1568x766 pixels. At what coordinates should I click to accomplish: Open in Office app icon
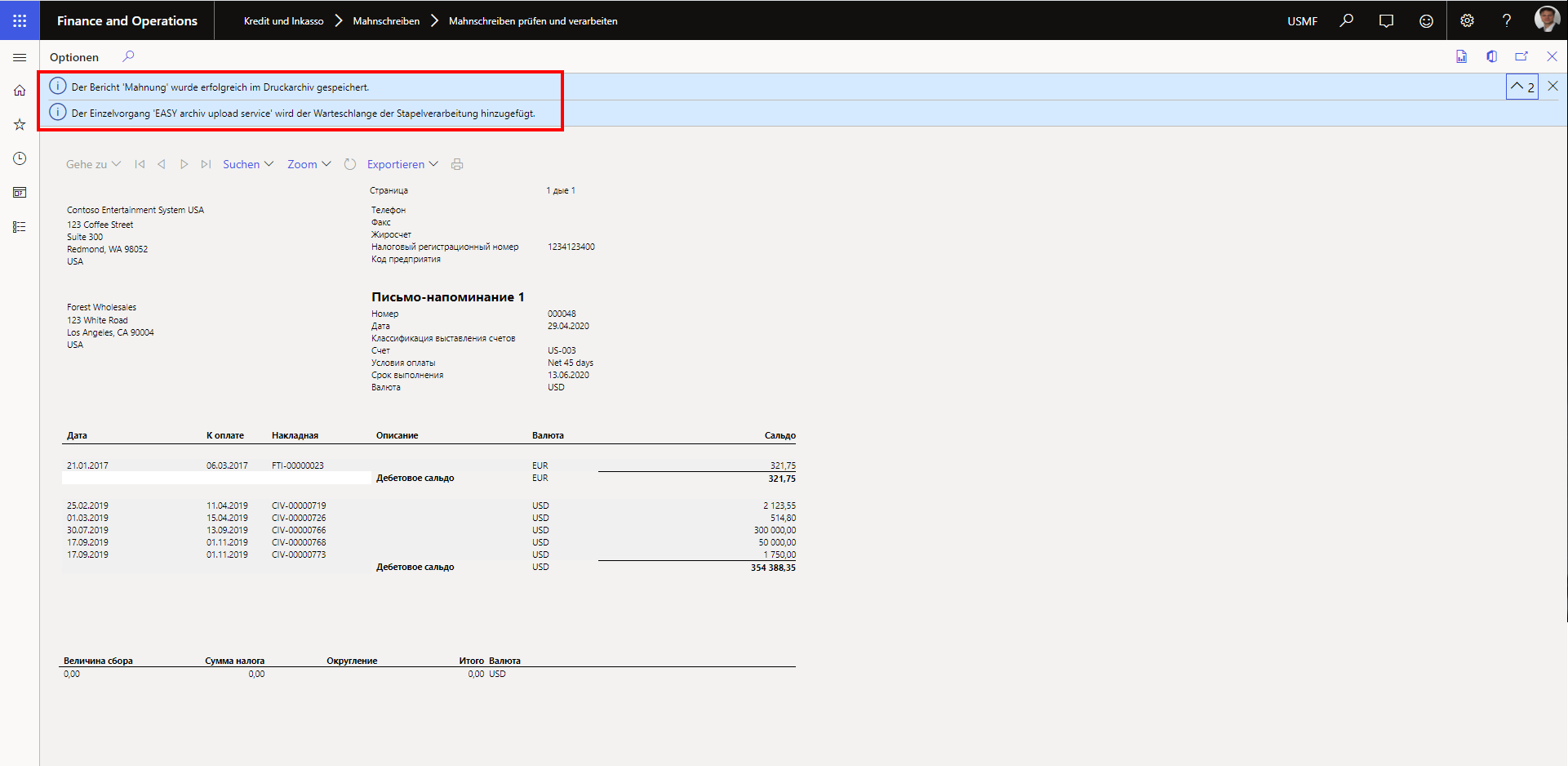pos(1491,56)
